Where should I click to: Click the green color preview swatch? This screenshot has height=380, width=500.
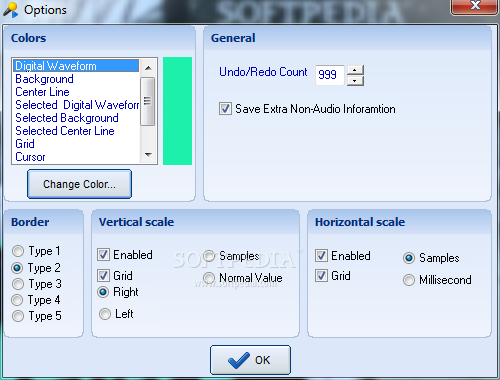(x=177, y=111)
